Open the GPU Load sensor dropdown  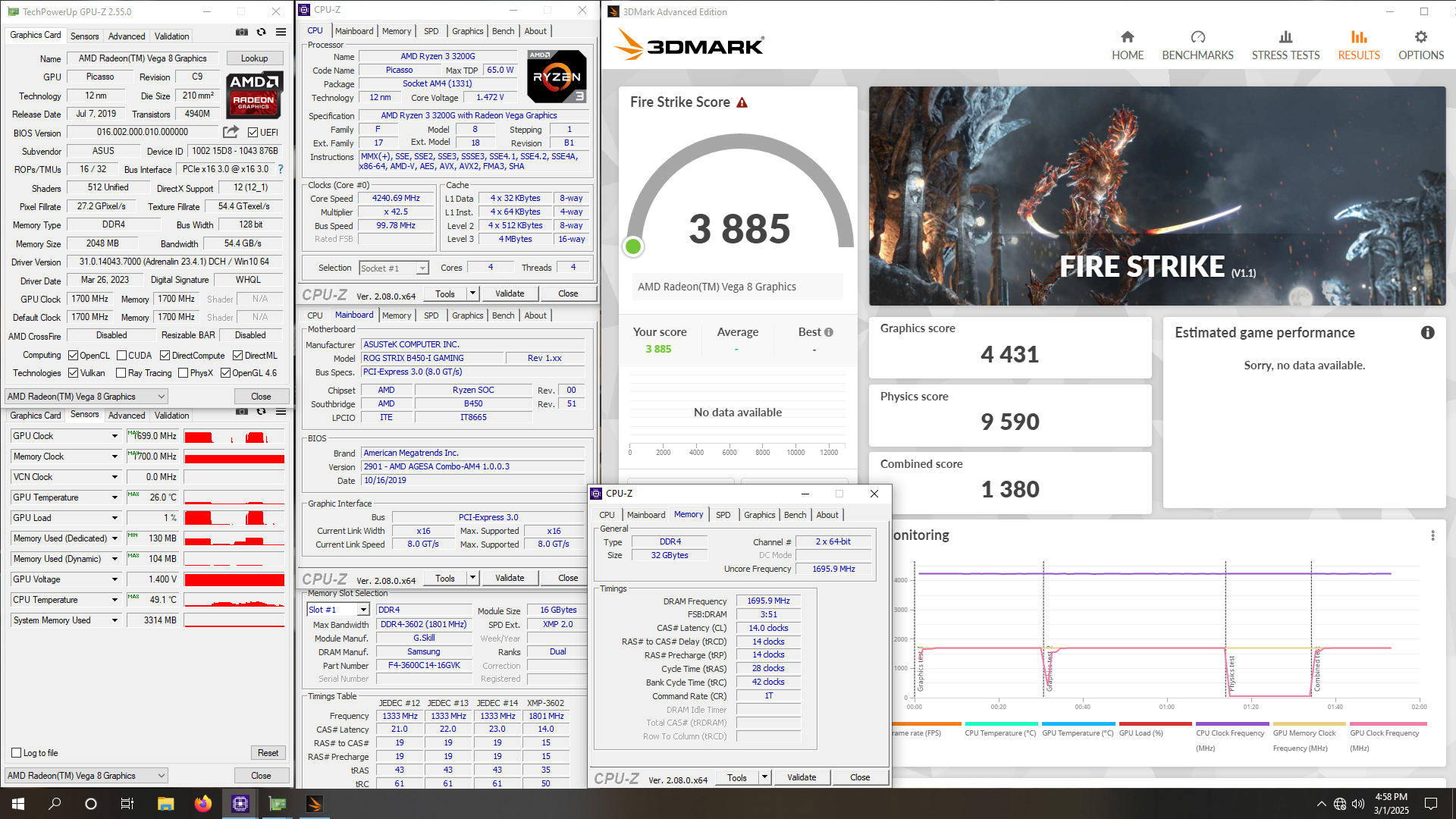tap(115, 518)
